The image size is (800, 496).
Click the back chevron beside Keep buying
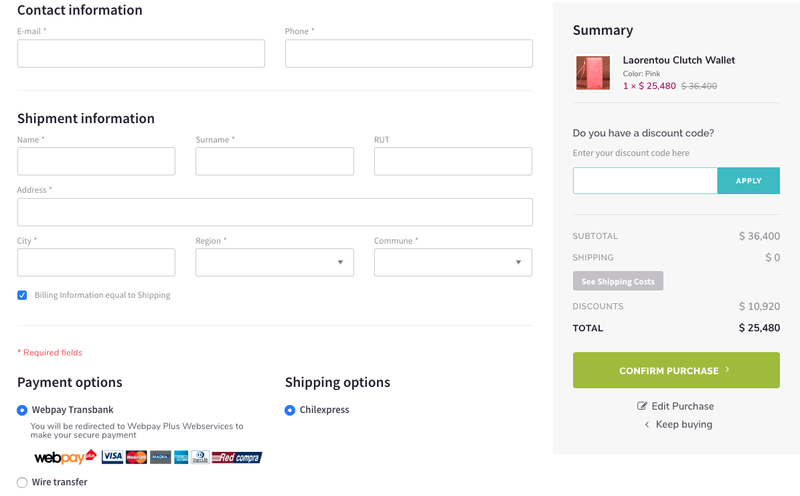[x=647, y=425]
